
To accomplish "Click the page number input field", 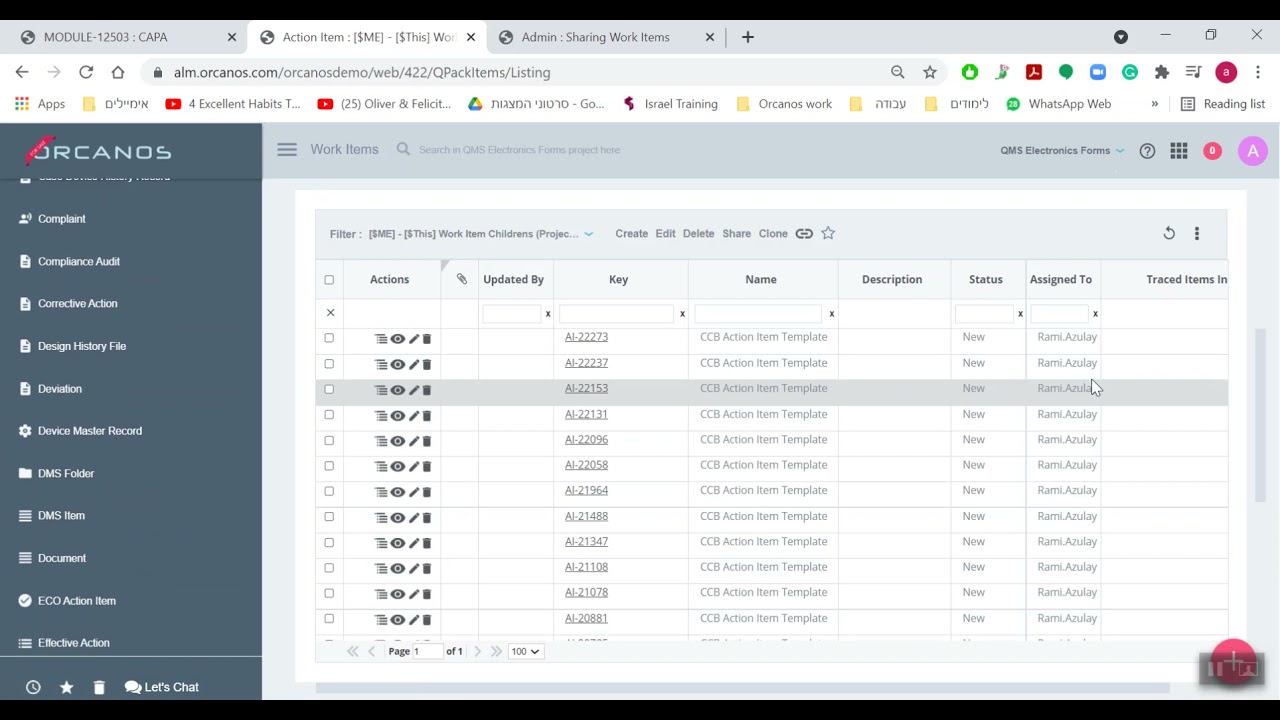I will click(x=427, y=652).
